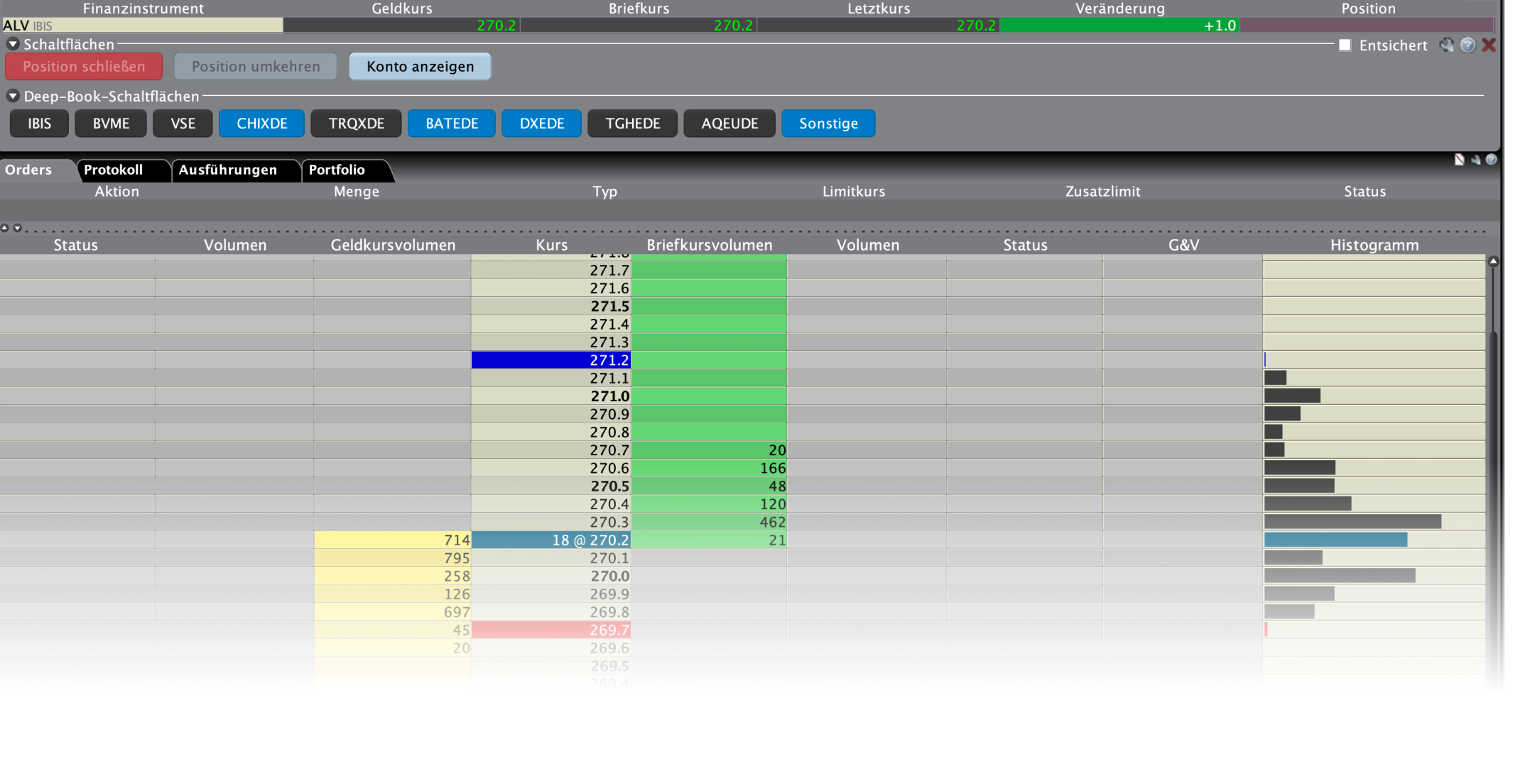The image size is (1513, 784).
Task: Open the wrench settings icon in Orders panel
Action: click(1475, 160)
